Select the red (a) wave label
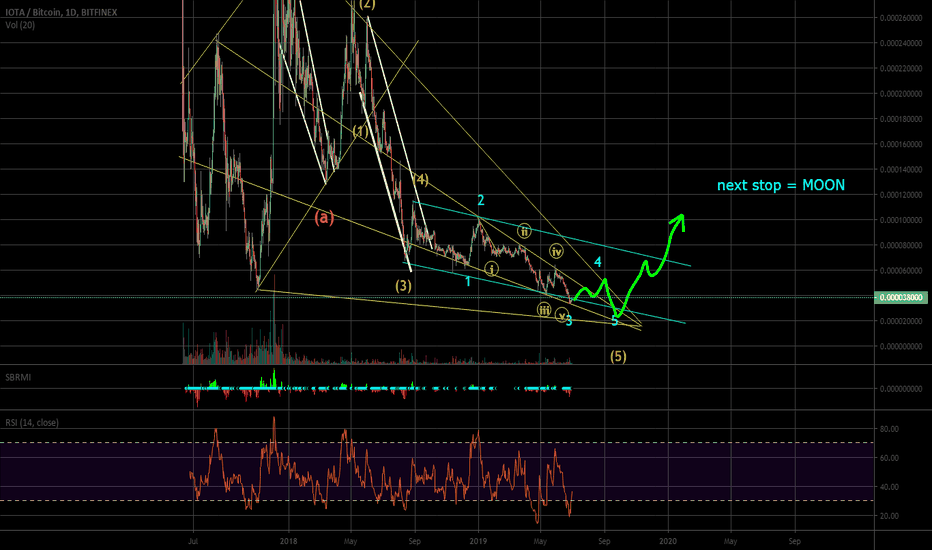Image resolution: width=932 pixels, height=550 pixels. (324, 218)
